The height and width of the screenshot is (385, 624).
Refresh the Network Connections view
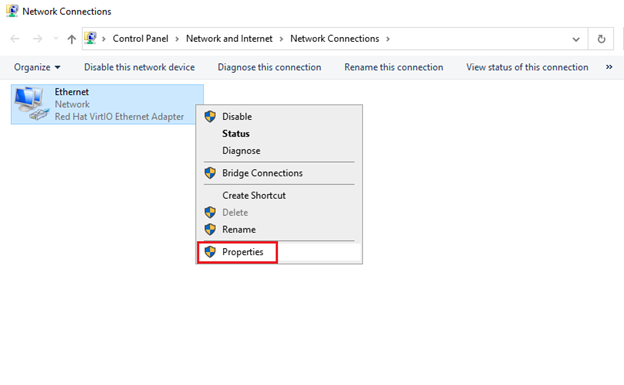point(601,39)
